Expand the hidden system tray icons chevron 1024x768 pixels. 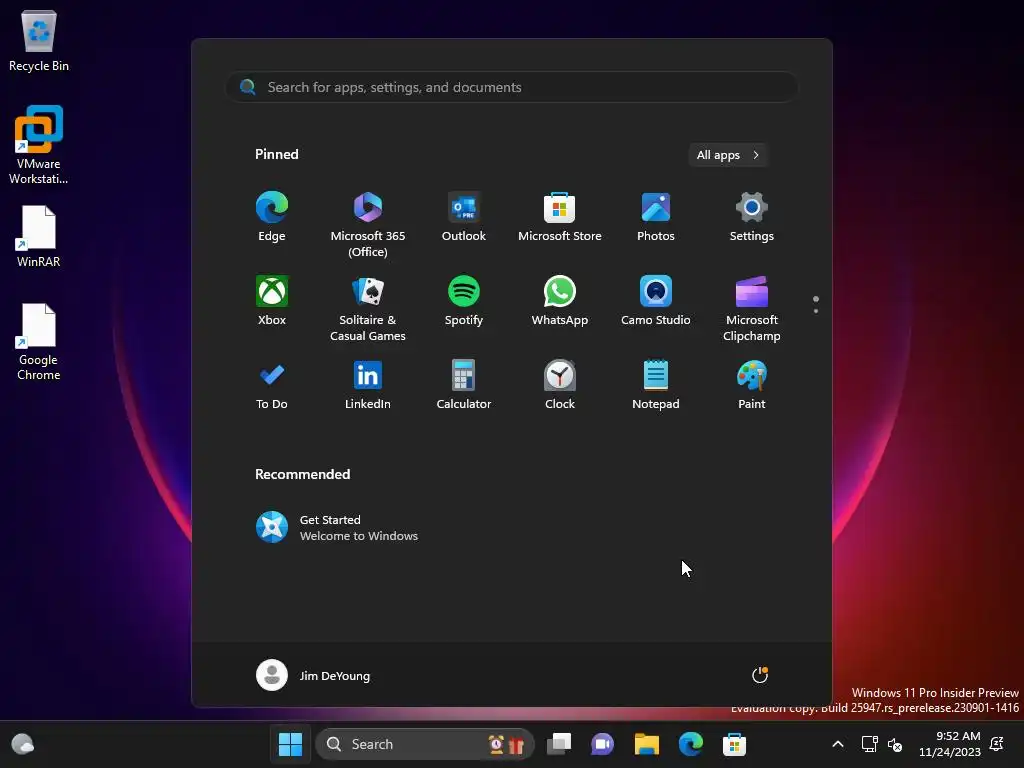click(838, 744)
